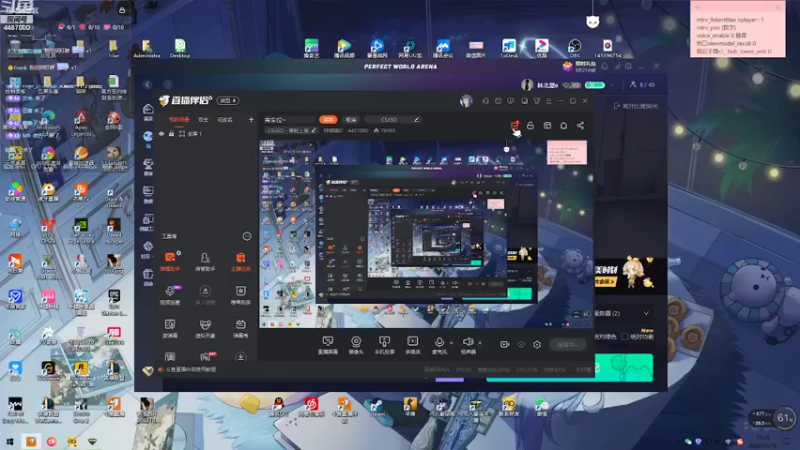Expand user dropdown arrow in Arena window
The height and width of the screenshot is (450, 800).
coord(613,85)
